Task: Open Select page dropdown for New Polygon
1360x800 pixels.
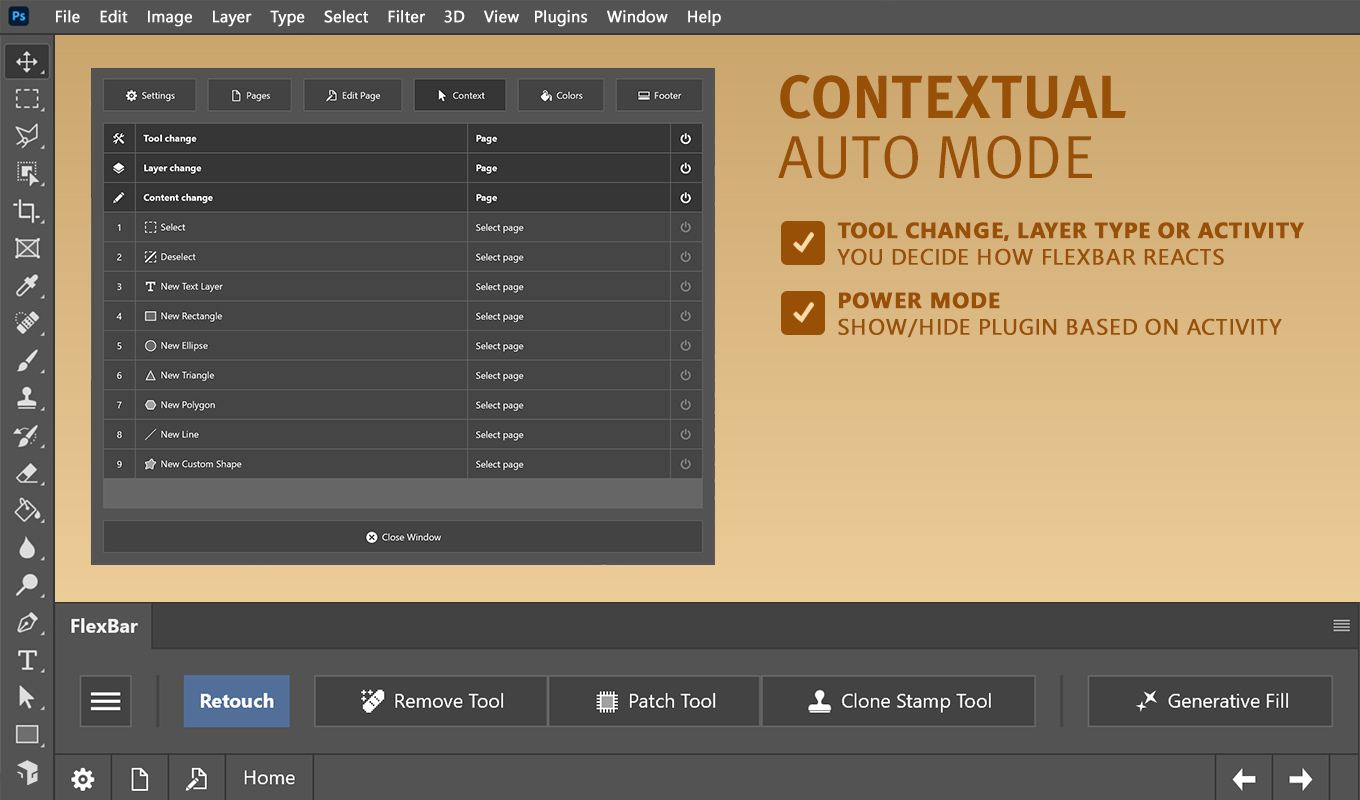Action: 569,405
